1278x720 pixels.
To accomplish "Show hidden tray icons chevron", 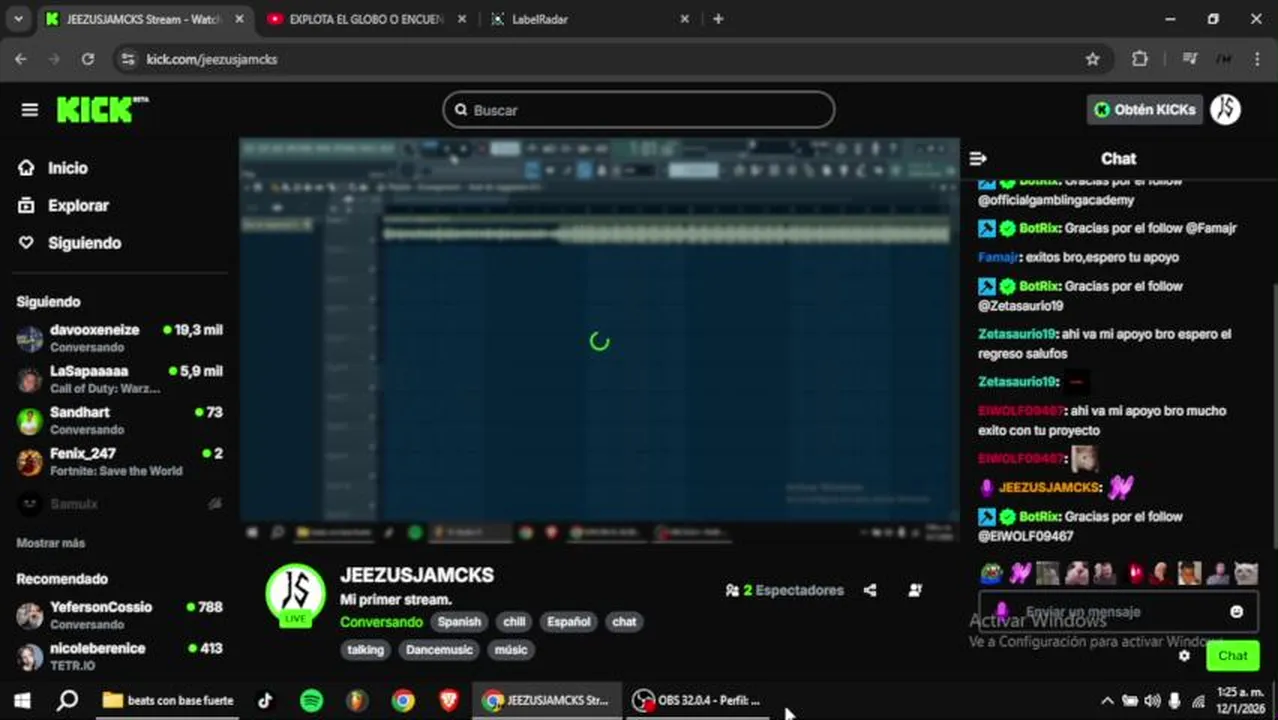I will click(x=1107, y=701).
